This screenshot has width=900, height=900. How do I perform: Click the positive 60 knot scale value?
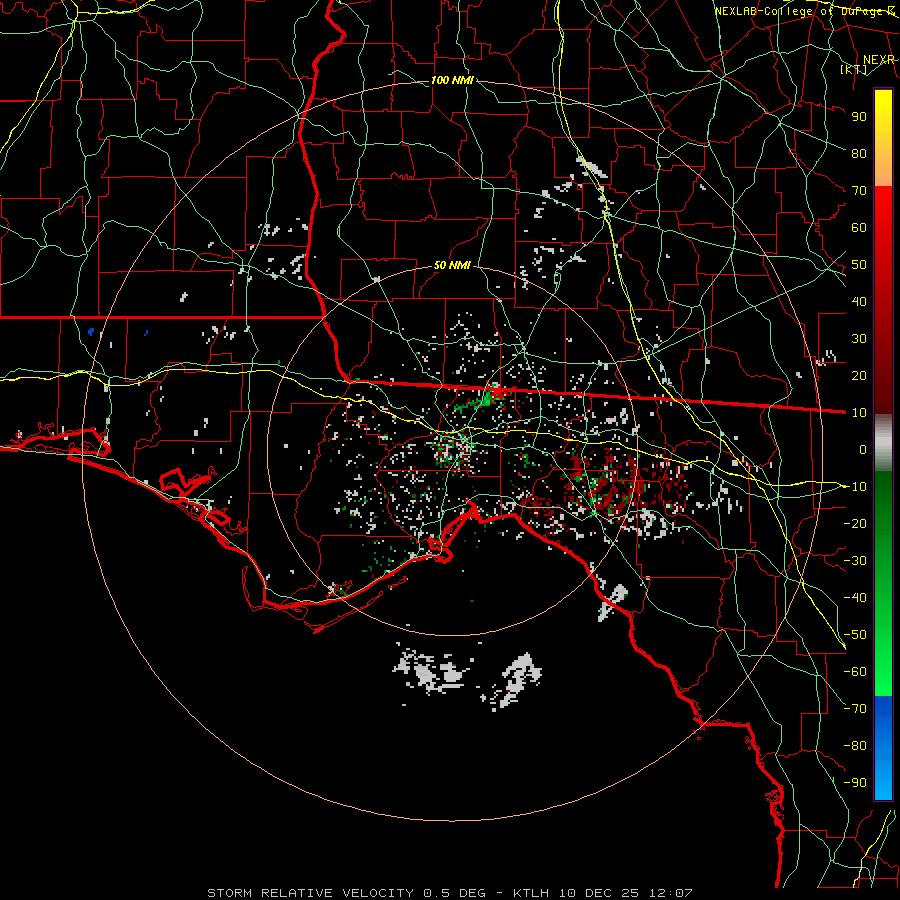pyautogui.click(x=859, y=227)
